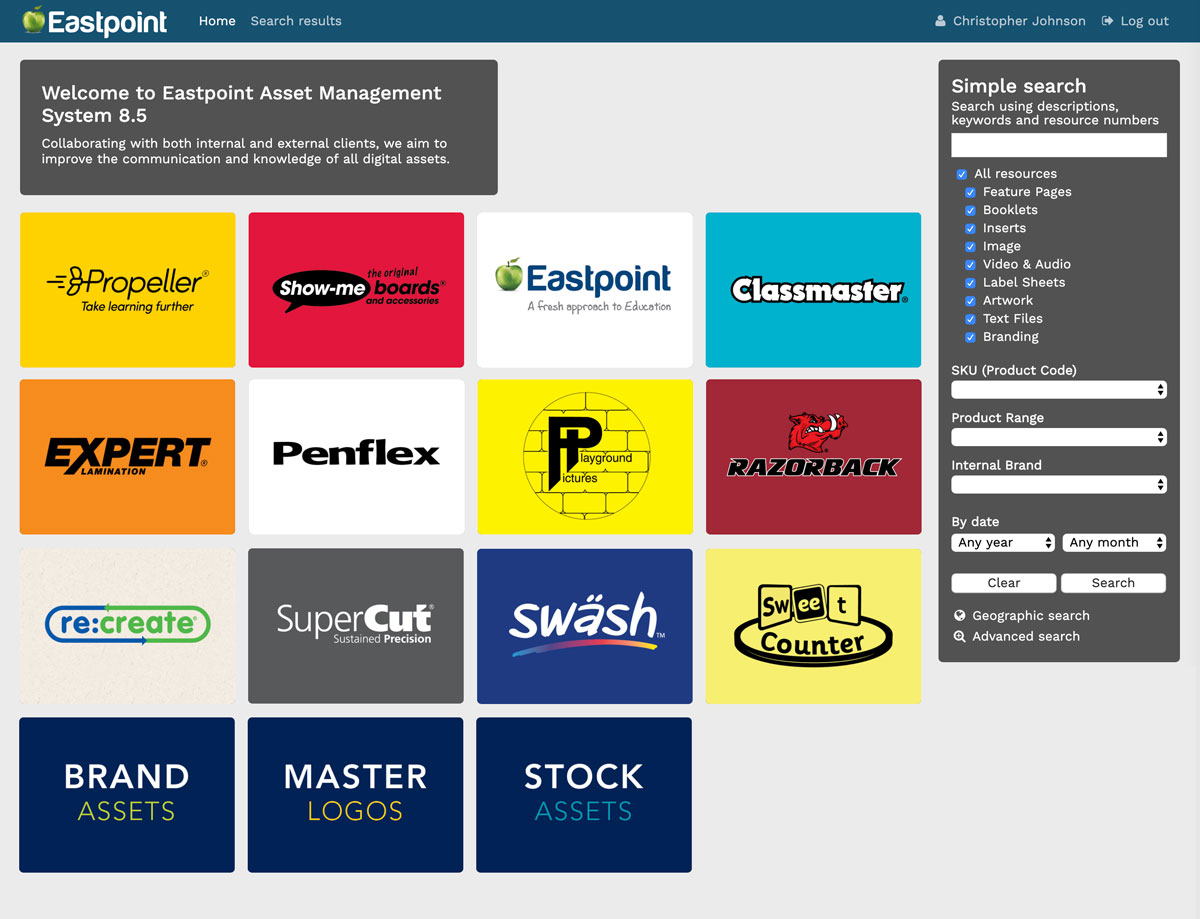Open the re:create brand tile
The image size is (1200, 919).
click(128, 626)
